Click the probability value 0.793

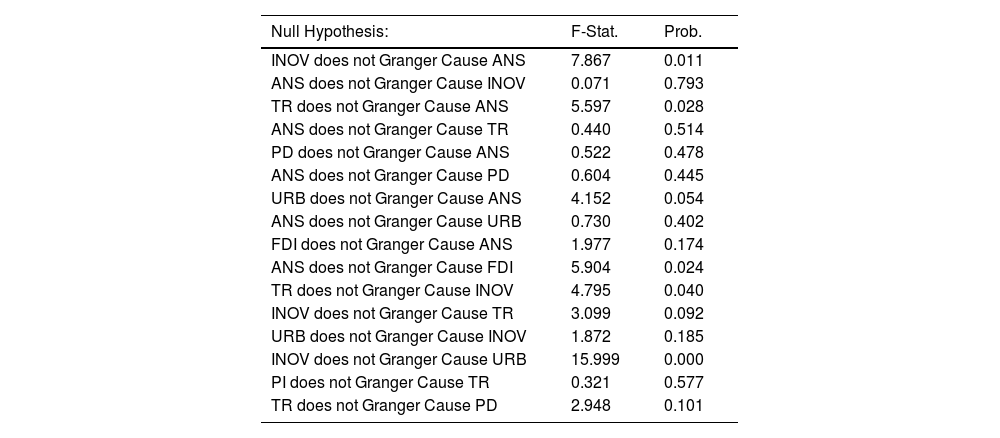683,84
